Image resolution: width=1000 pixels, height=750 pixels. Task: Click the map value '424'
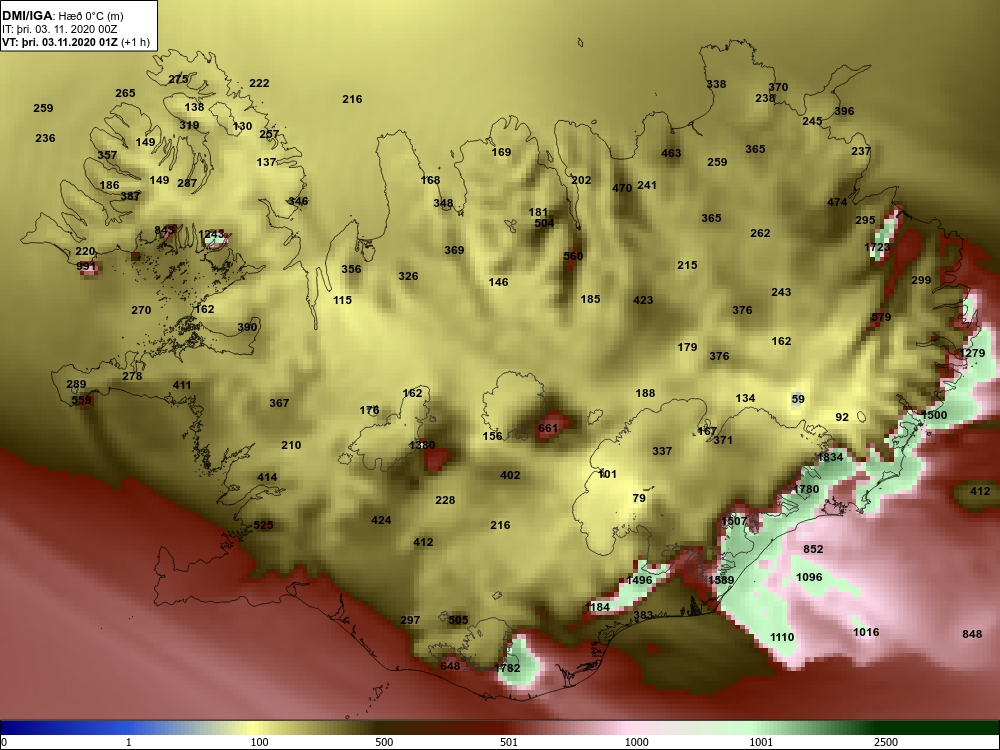click(x=381, y=520)
